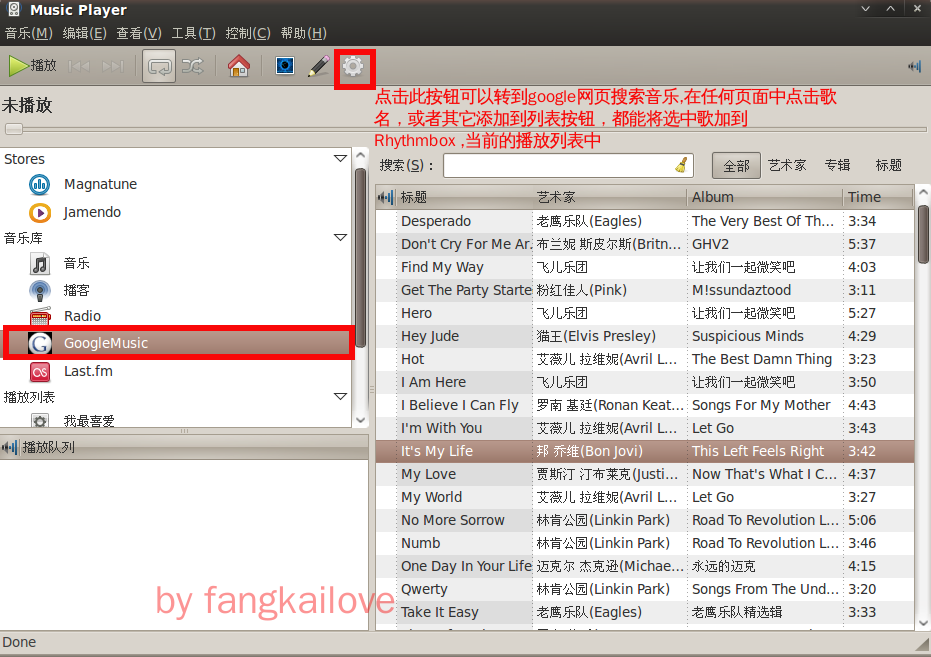Open the gear settings toolbar icon

click(353, 66)
